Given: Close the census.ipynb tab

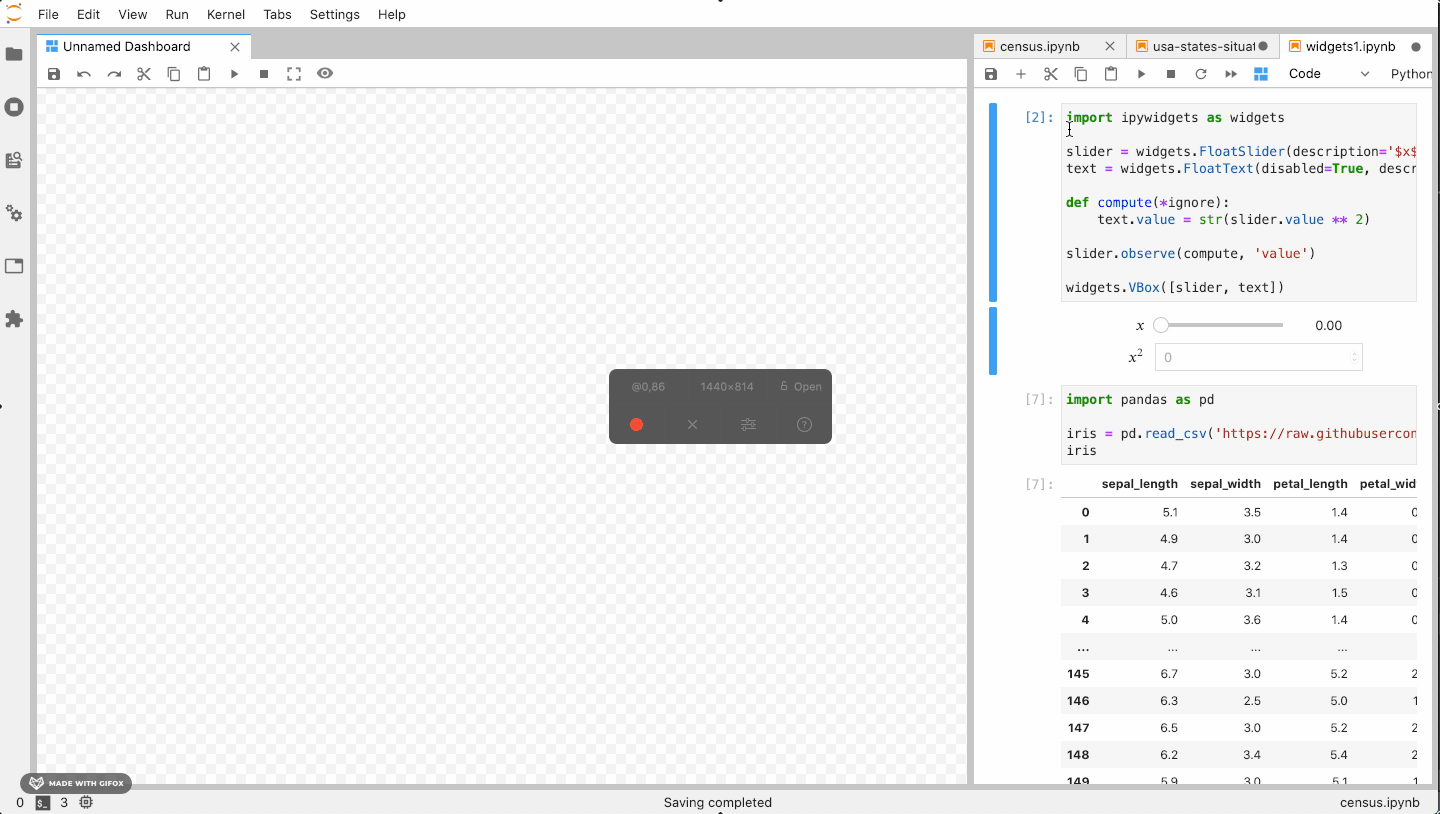Looking at the screenshot, I should coord(1110,46).
